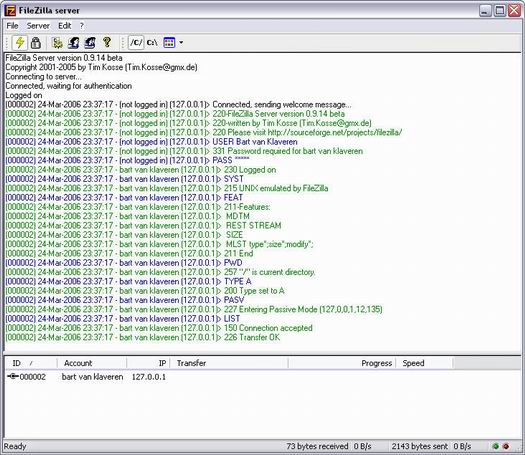Click the connection arrow icon beside 000002

(x=13, y=377)
